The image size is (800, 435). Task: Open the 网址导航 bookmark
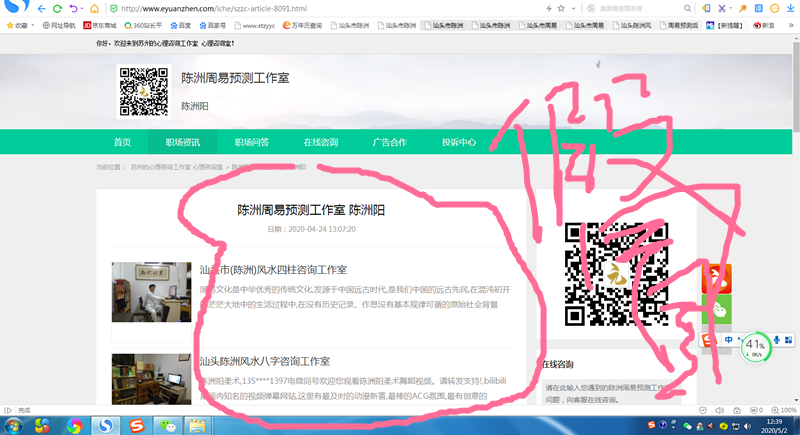pyautogui.click(x=59, y=25)
